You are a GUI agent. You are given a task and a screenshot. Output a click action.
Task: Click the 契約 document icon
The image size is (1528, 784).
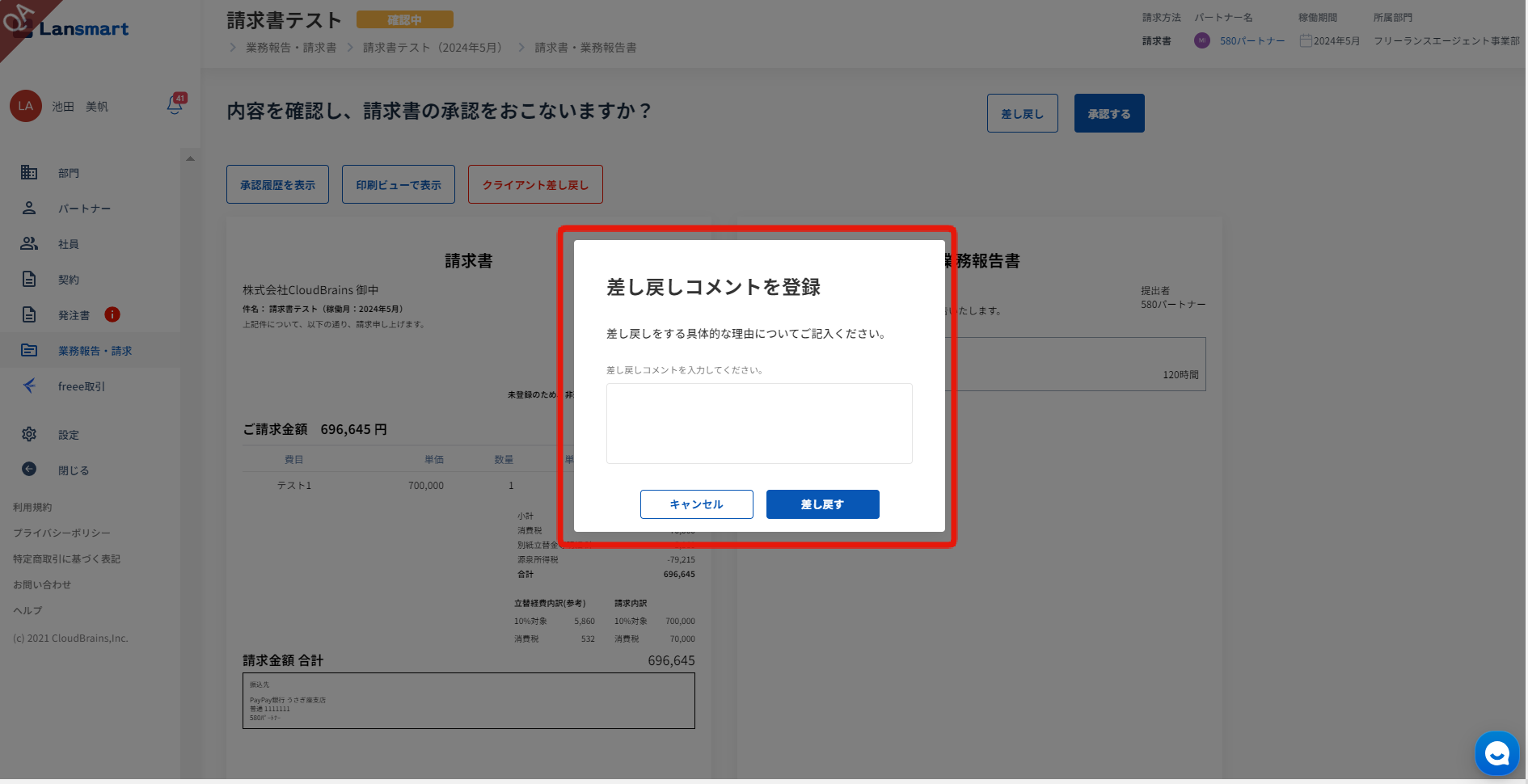pyautogui.click(x=29, y=279)
